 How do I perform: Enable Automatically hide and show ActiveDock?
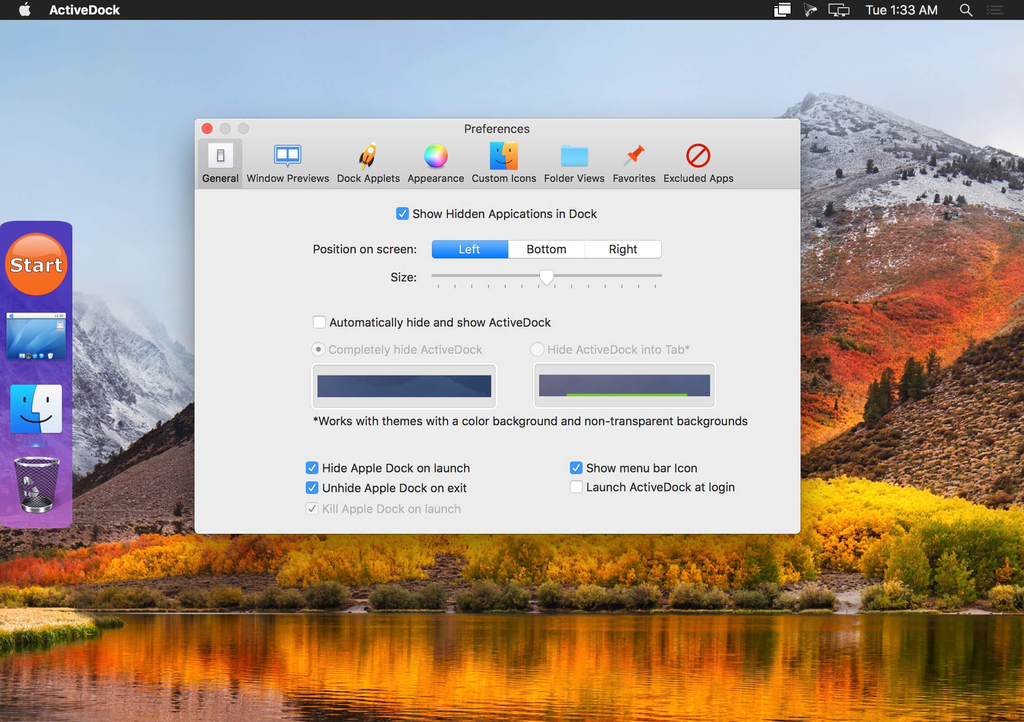(319, 323)
